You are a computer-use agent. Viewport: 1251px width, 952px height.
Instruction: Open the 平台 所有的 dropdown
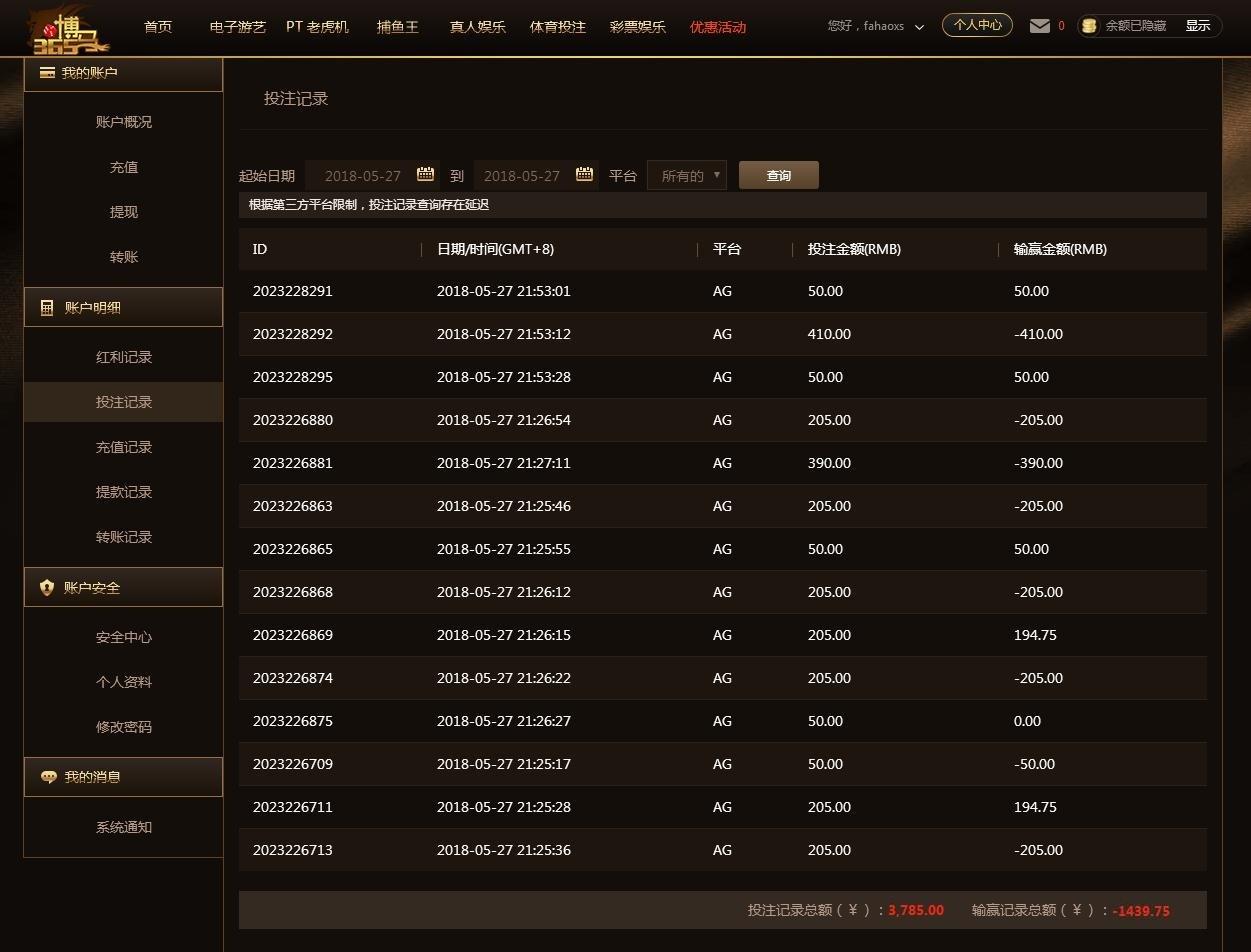687,175
